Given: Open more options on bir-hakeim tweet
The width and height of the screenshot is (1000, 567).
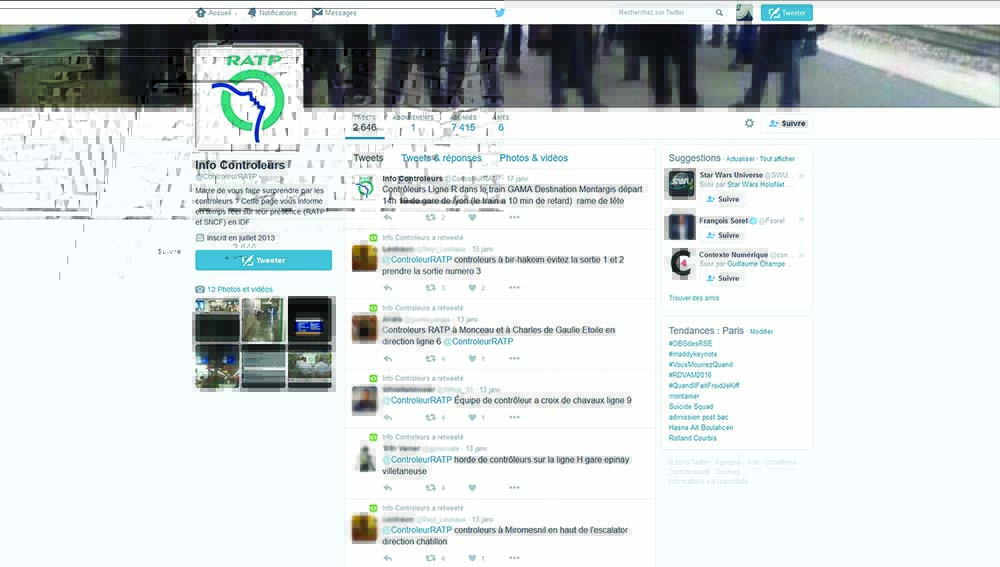Looking at the screenshot, I should click(x=514, y=288).
